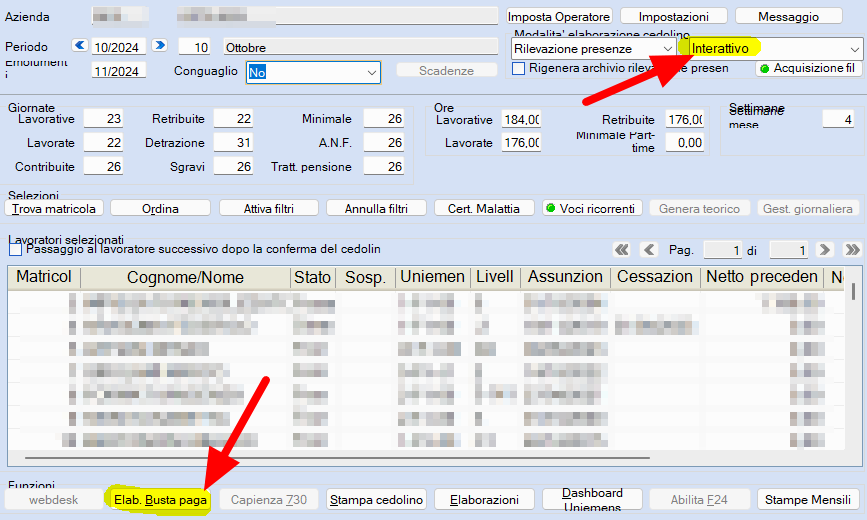Click the Messaggio button
Viewport: 867px width, 520px height.
(x=788, y=17)
